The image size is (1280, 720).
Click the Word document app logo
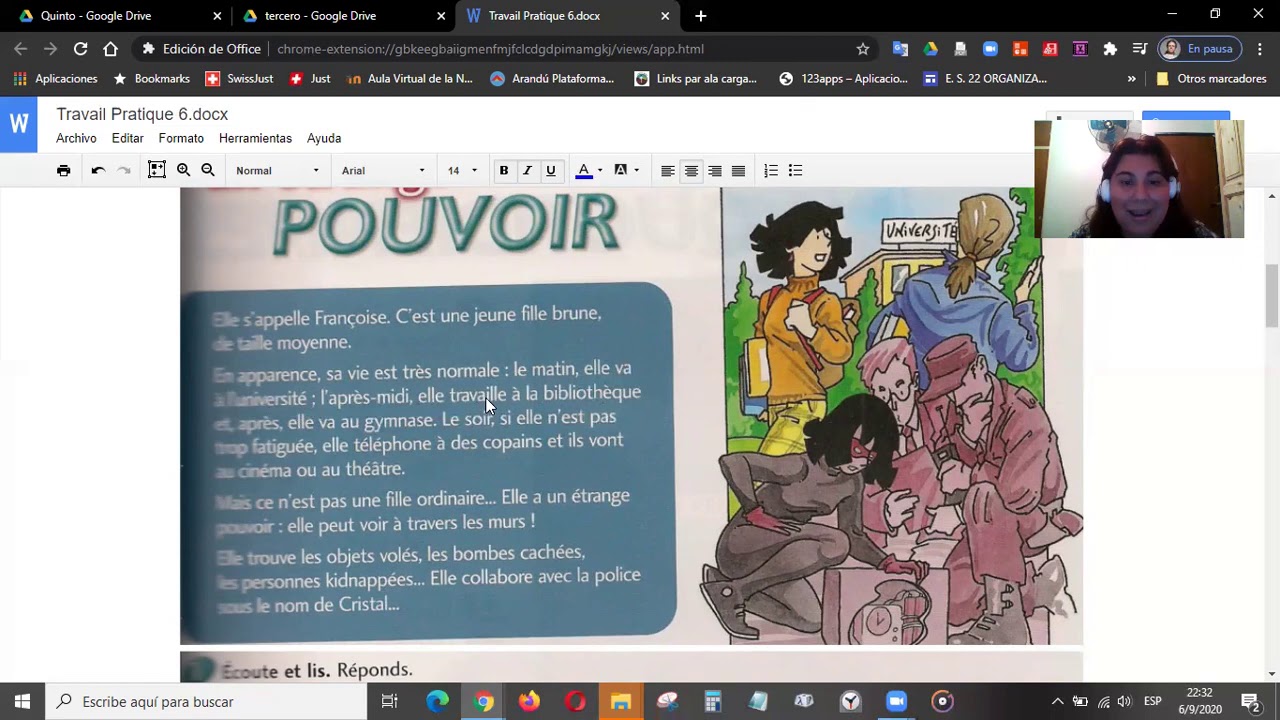19,125
